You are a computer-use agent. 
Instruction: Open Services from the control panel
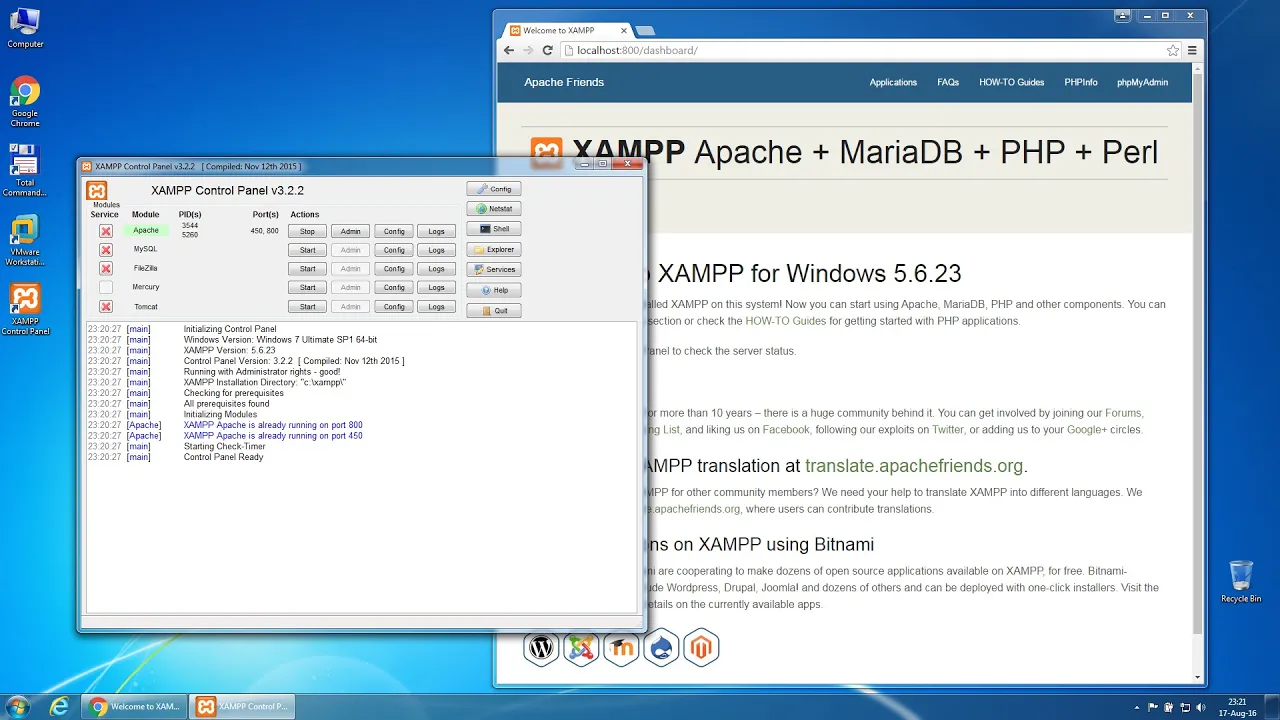tap(493, 269)
